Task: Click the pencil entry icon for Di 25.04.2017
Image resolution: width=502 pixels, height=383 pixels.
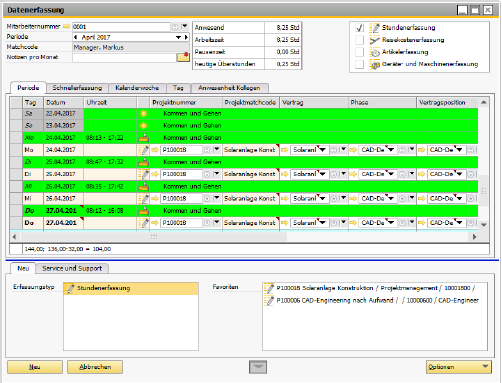Action: (x=144, y=174)
